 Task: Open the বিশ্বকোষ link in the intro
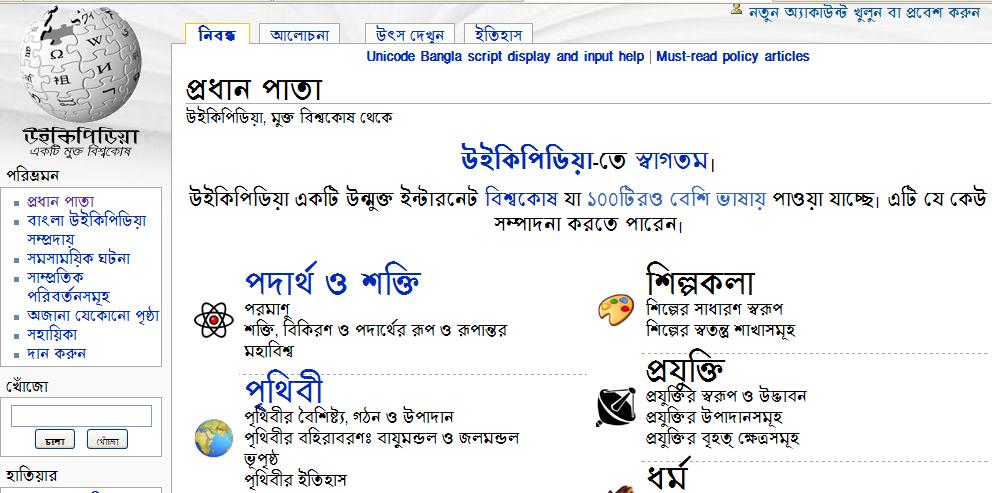(521, 199)
